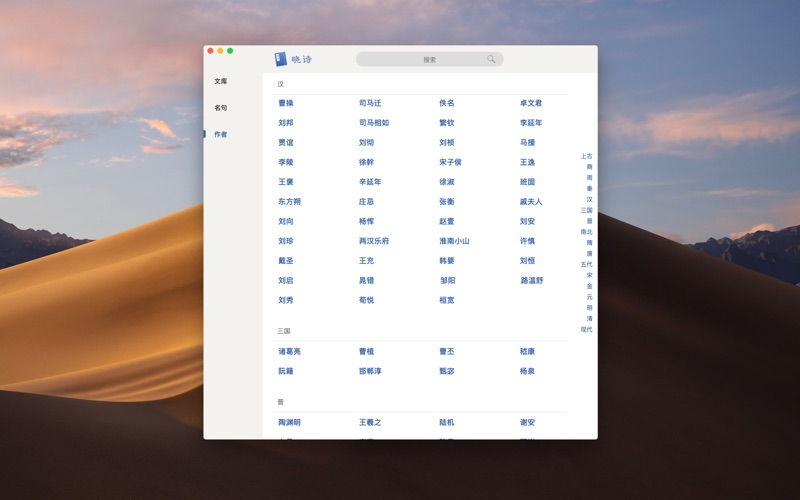Open author 辛延年
Screen dimensions: 800x500
(x=370, y=182)
